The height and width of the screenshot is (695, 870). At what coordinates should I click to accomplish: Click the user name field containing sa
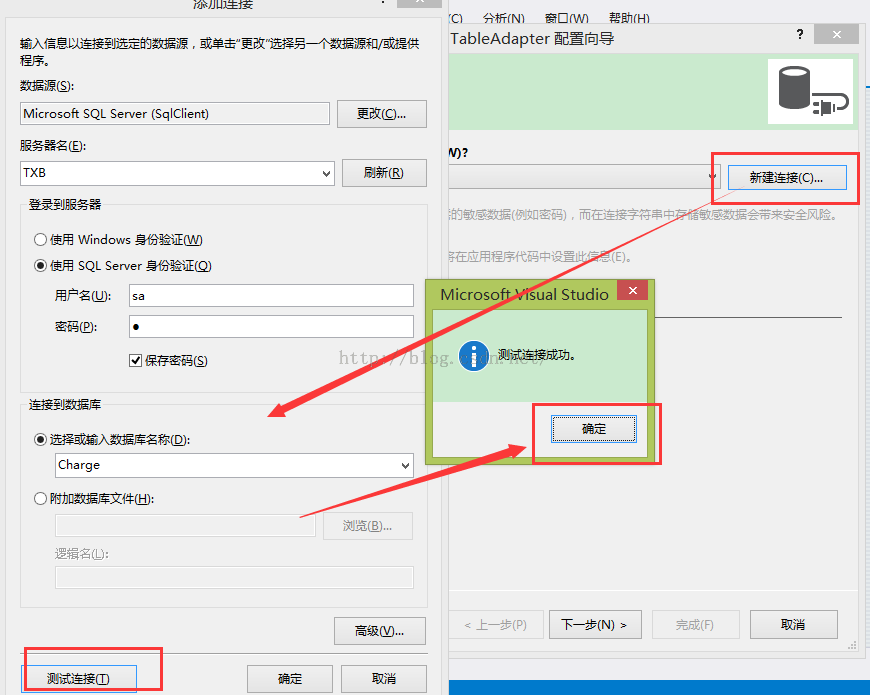tap(271, 296)
